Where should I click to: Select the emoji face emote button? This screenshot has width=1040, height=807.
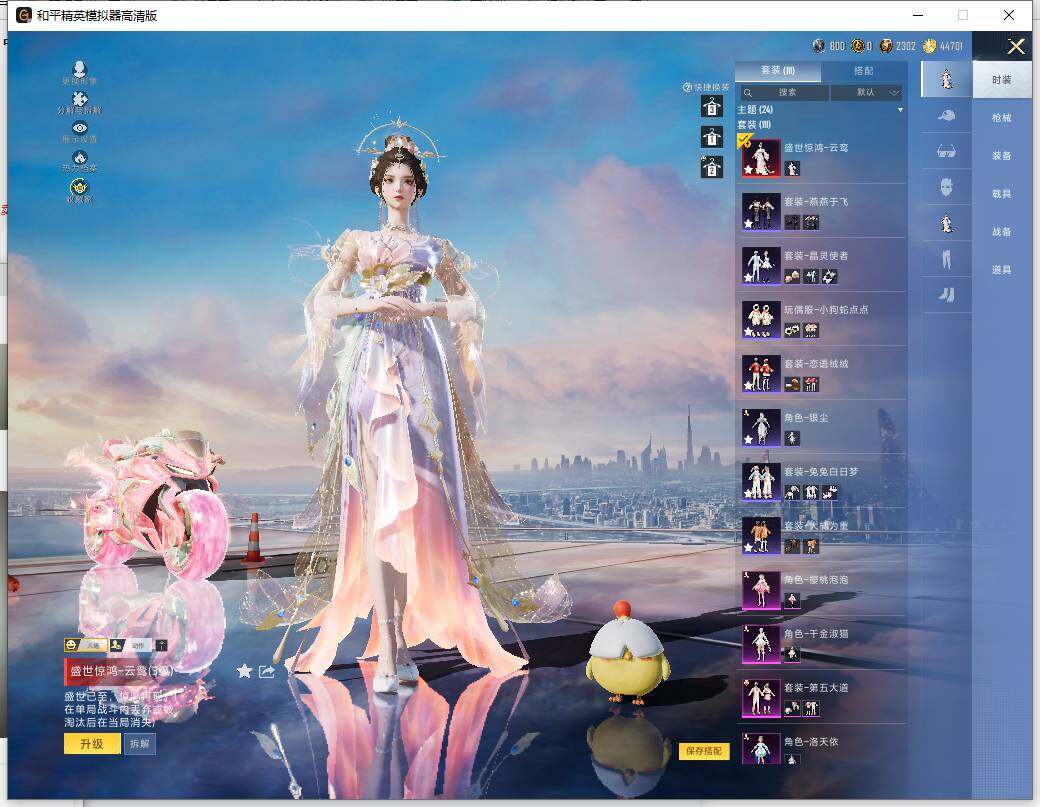point(85,645)
